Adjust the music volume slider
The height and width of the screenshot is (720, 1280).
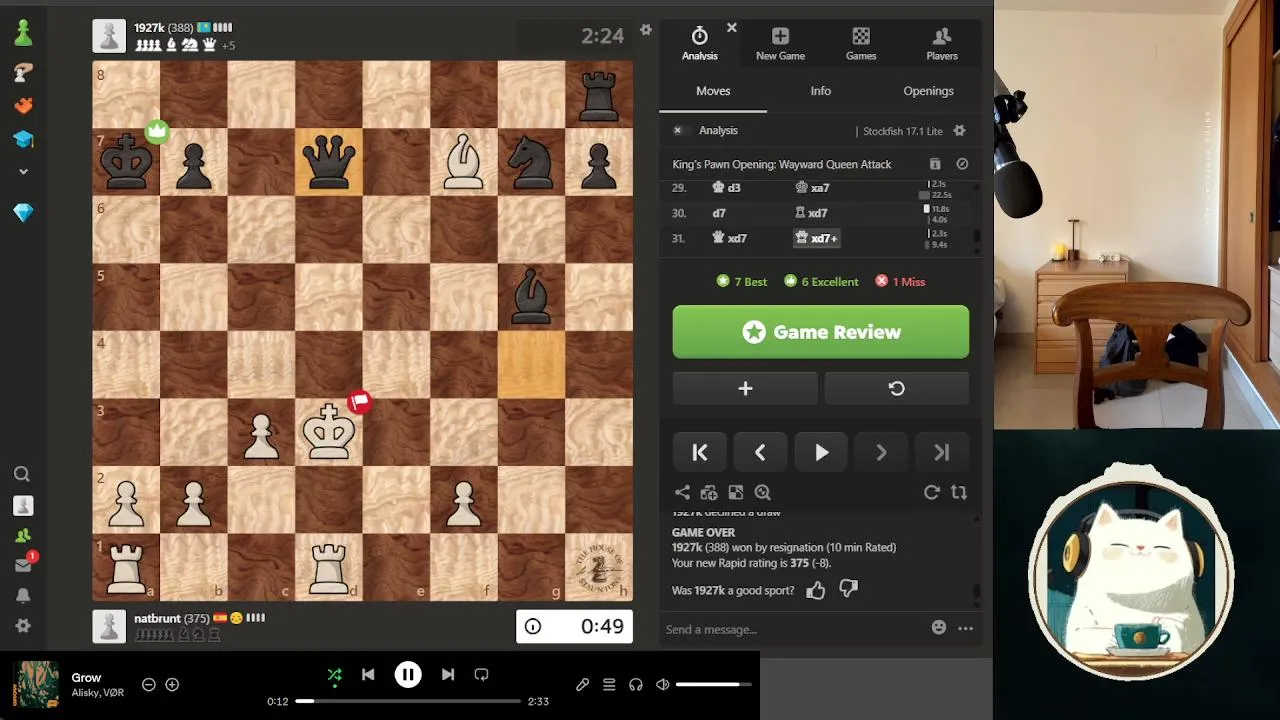pyautogui.click(x=713, y=685)
